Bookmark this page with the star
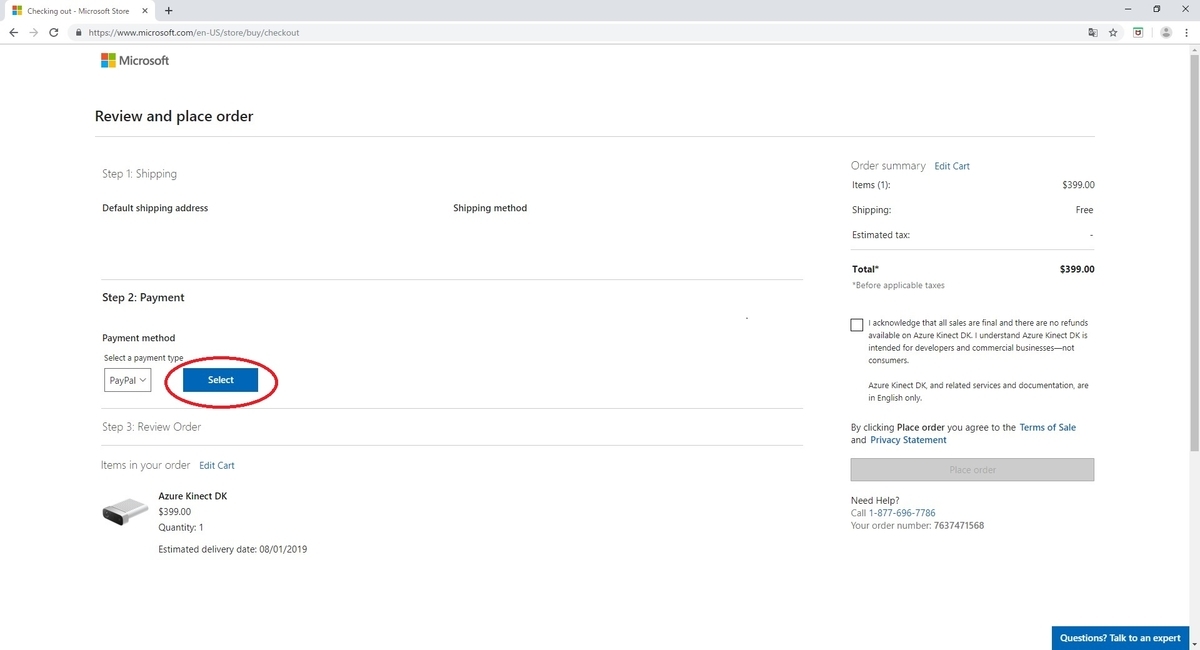This screenshot has height=650, width=1200. click(x=1113, y=32)
